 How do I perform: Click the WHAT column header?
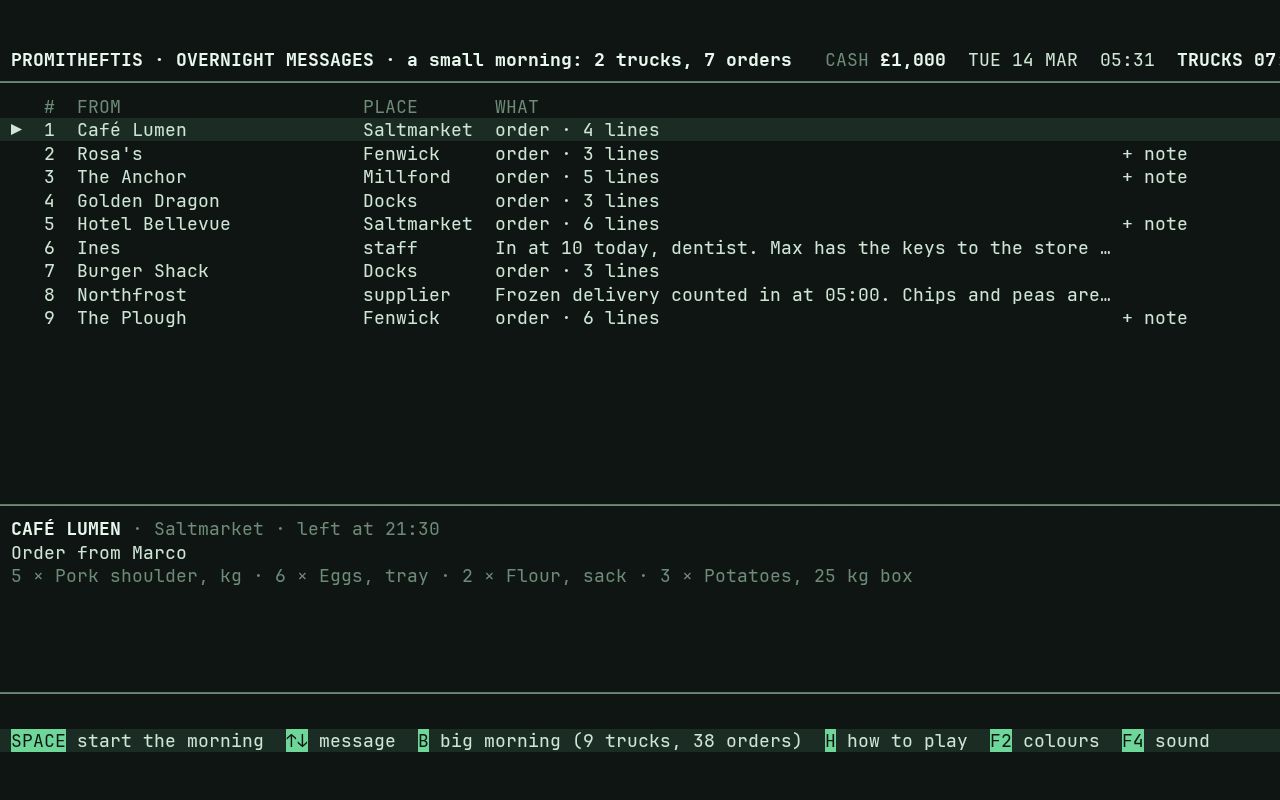click(x=517, y=107)
